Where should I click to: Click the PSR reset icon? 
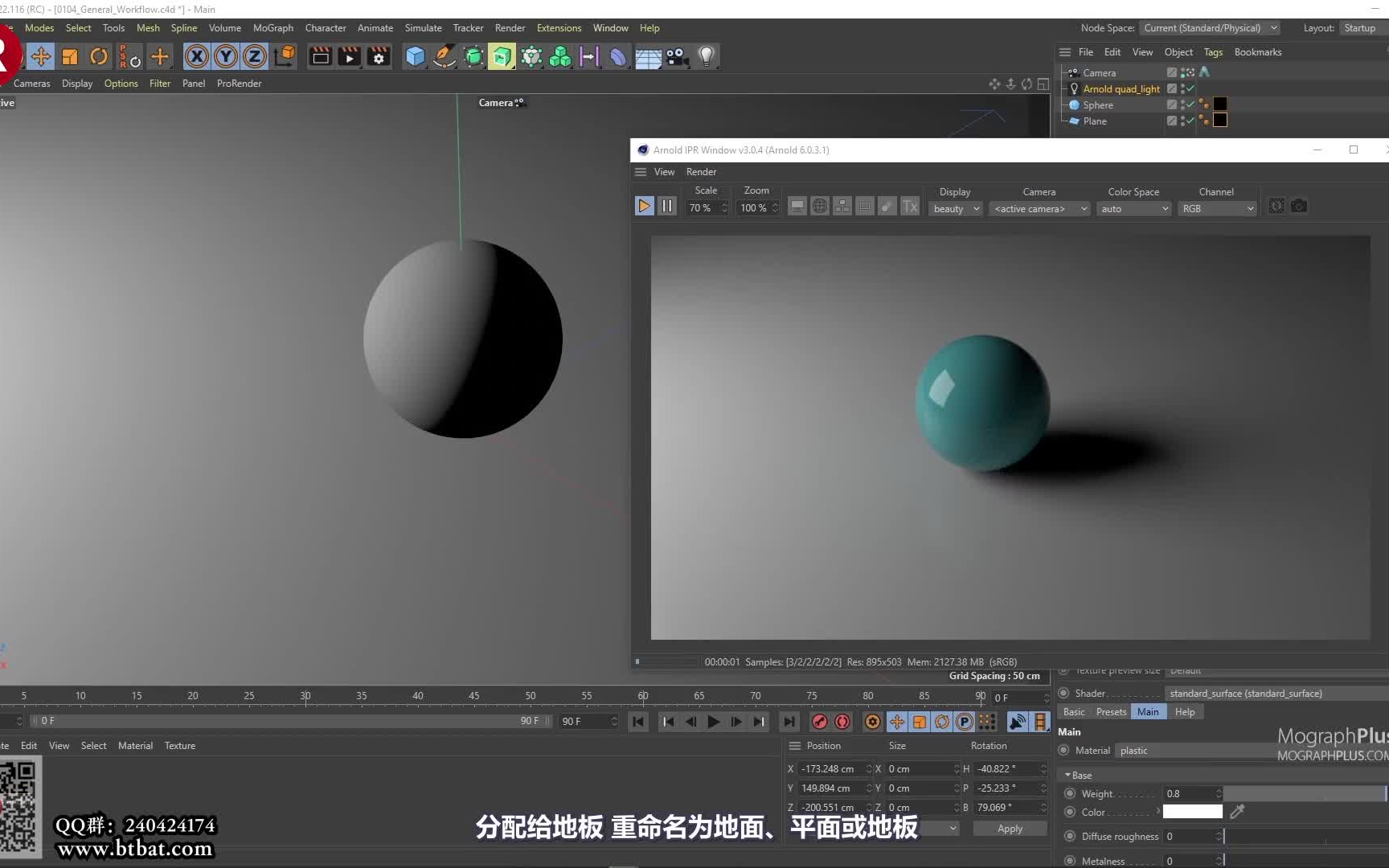click(130, 56)
